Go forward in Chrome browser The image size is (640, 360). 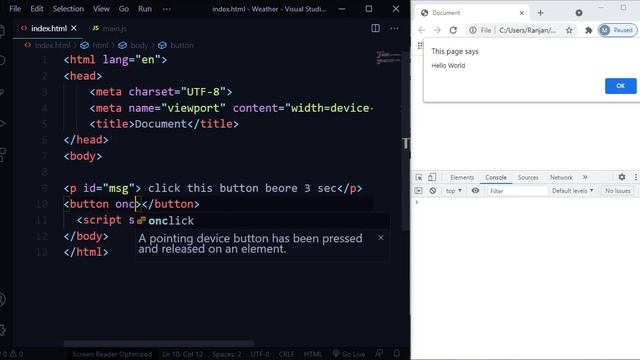tap(437, 30)
